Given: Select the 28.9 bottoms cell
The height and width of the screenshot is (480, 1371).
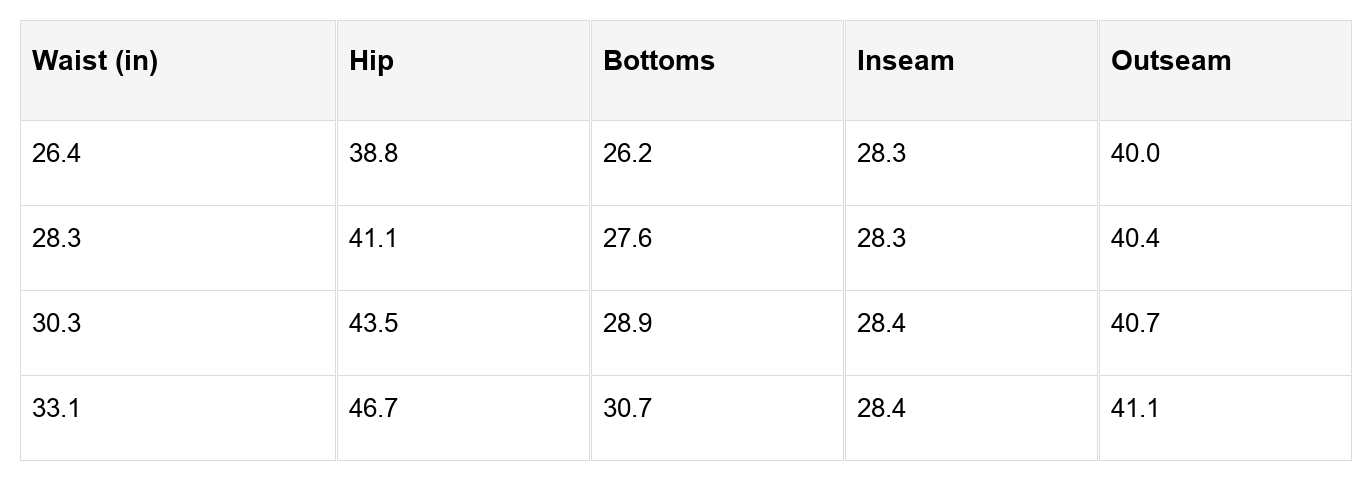Looking at the screenshot, I should point(627,324).
